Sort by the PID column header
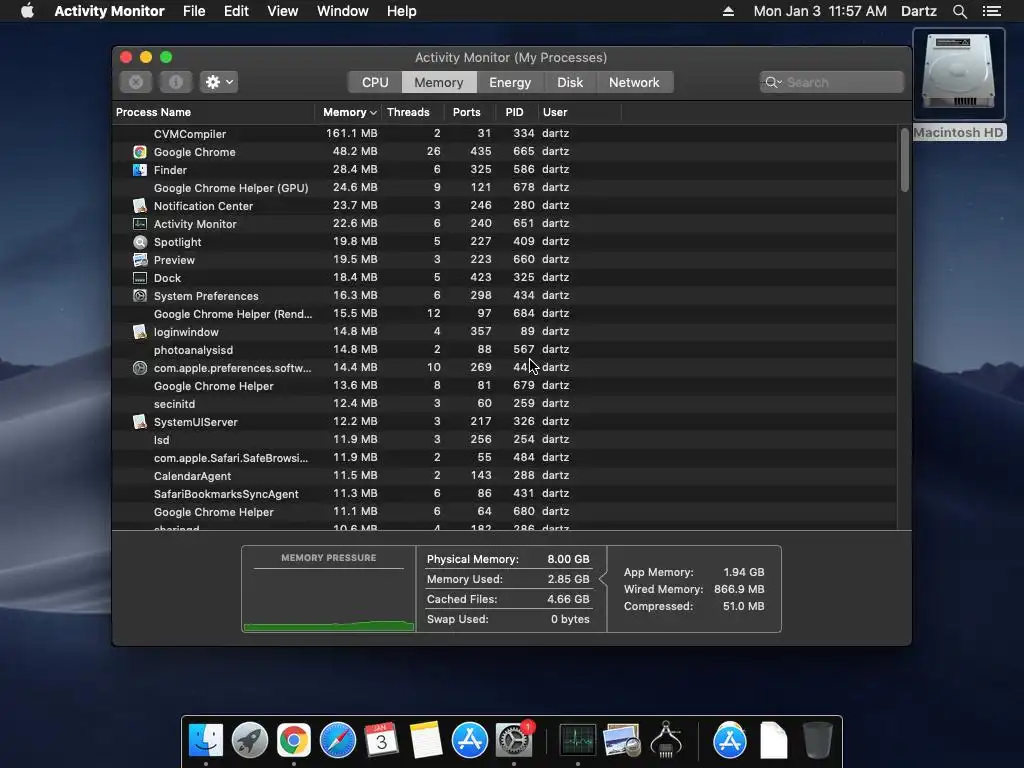Viewport: 1024px width, 768px height. coord(515,112)
